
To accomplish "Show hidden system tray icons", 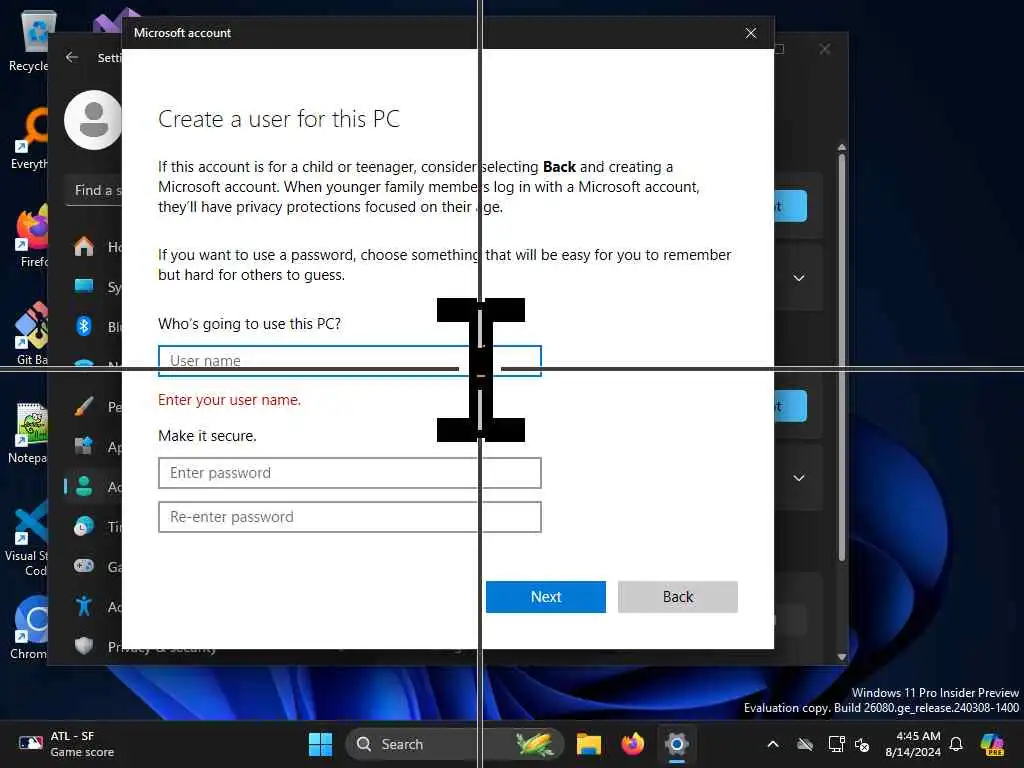I will (x=773, y=744).
